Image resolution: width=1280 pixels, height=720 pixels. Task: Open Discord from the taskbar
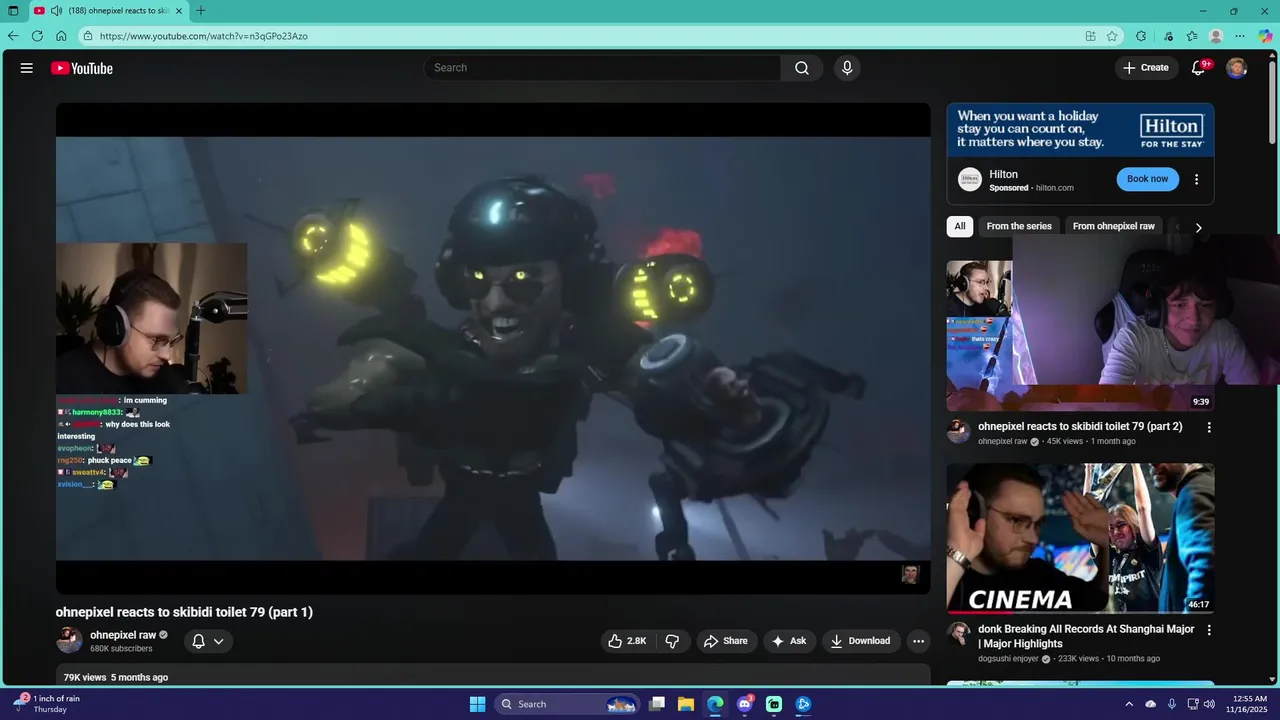[x=745, y=704]
